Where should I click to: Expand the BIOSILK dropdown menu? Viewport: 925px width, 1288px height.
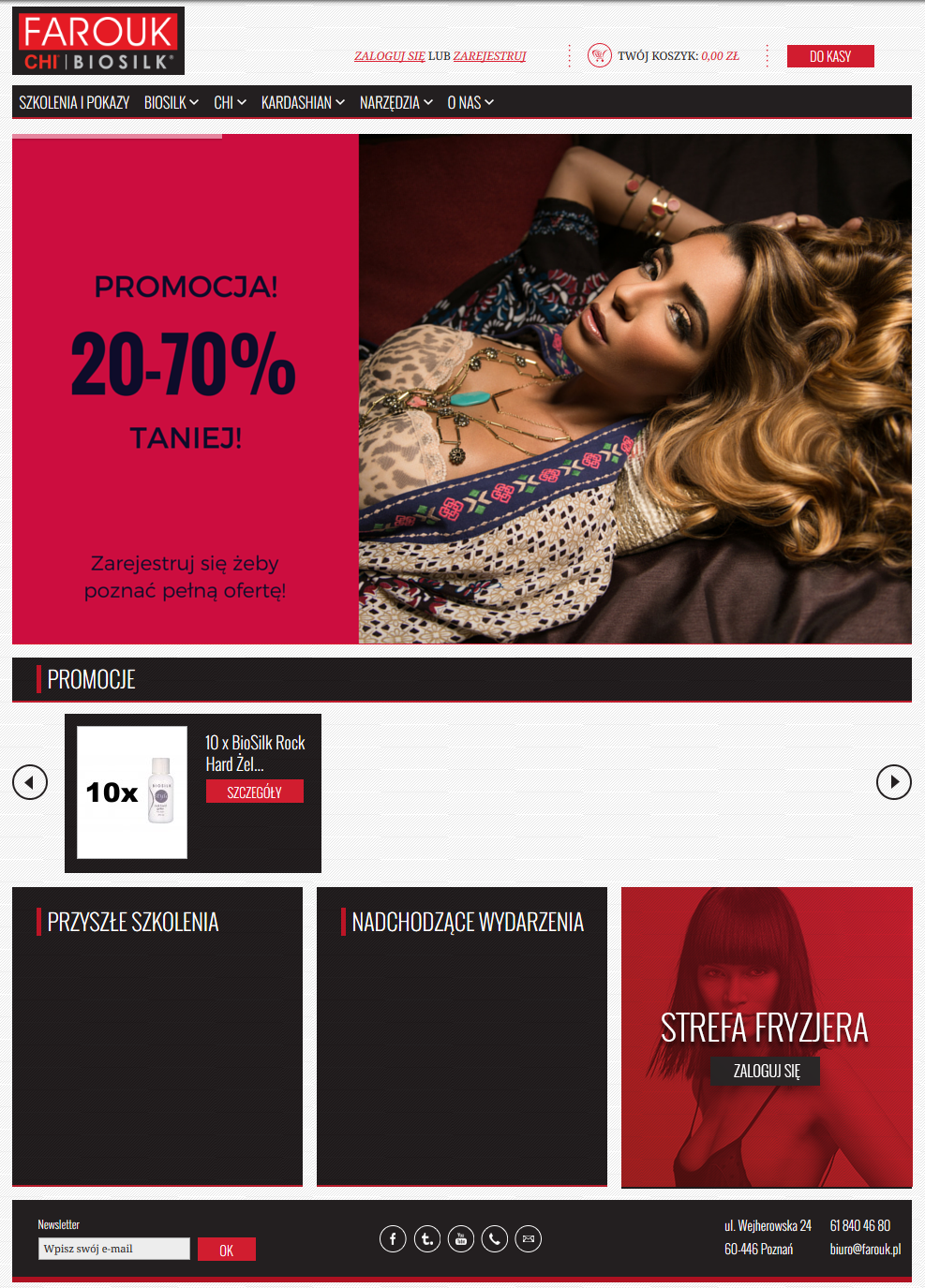coord(172,103)
